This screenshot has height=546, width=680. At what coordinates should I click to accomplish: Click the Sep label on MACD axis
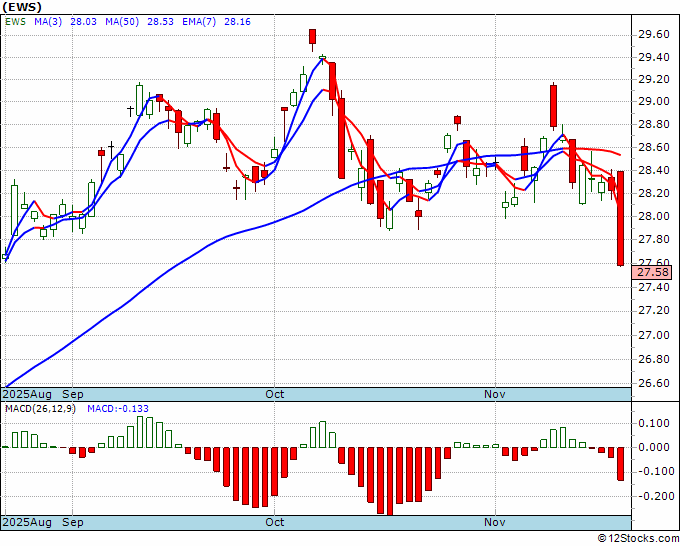[x=73, y=522]
